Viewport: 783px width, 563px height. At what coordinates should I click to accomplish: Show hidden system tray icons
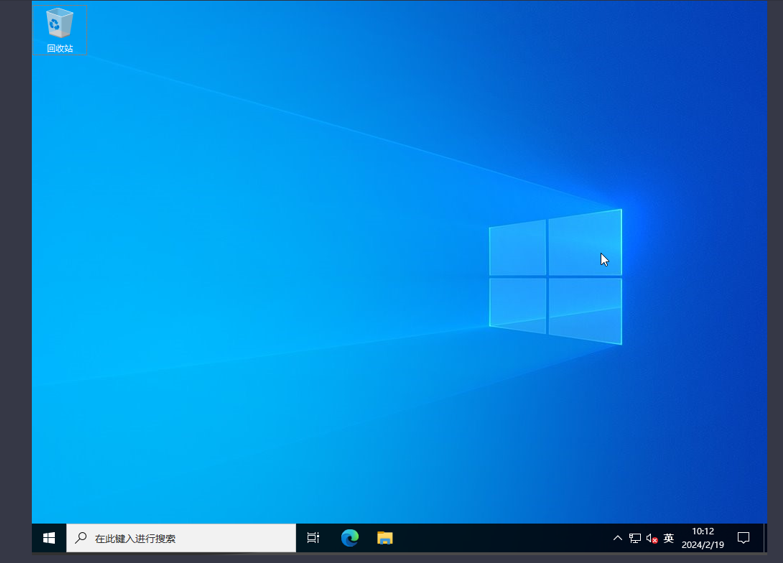click(618, 538)
